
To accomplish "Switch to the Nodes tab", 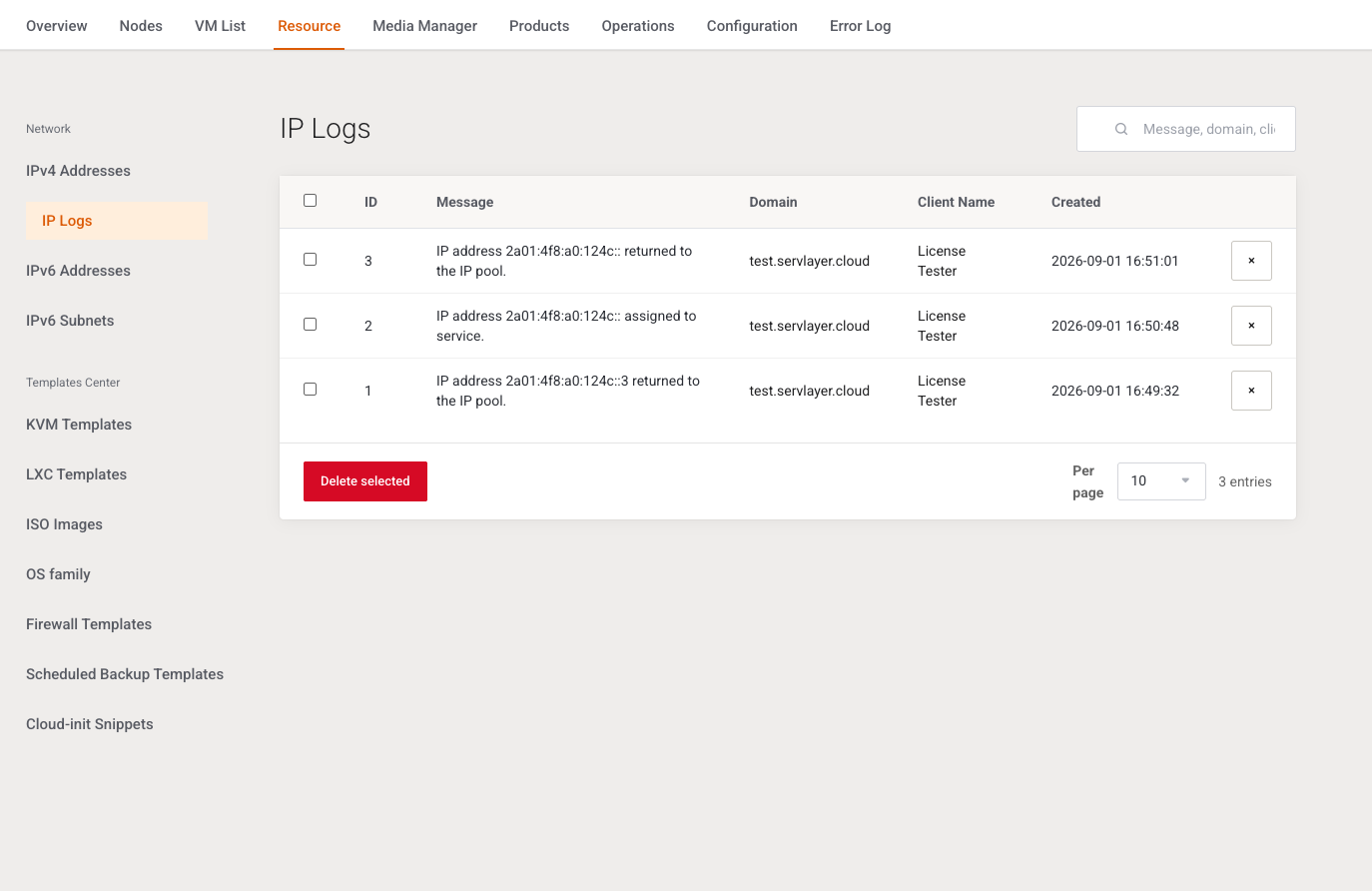I will pyautogui.click(x=141, y=26).
